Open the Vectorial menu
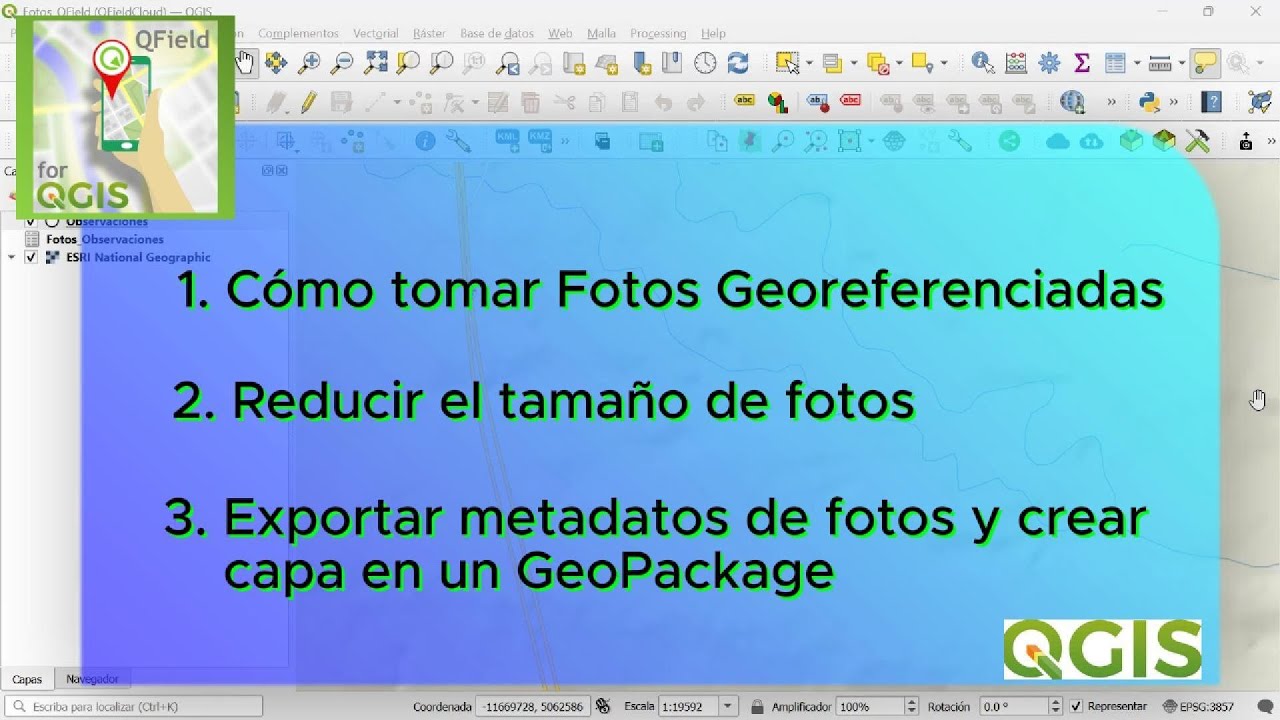Viewport: 1280px width, 720px height. click(376, 33)
